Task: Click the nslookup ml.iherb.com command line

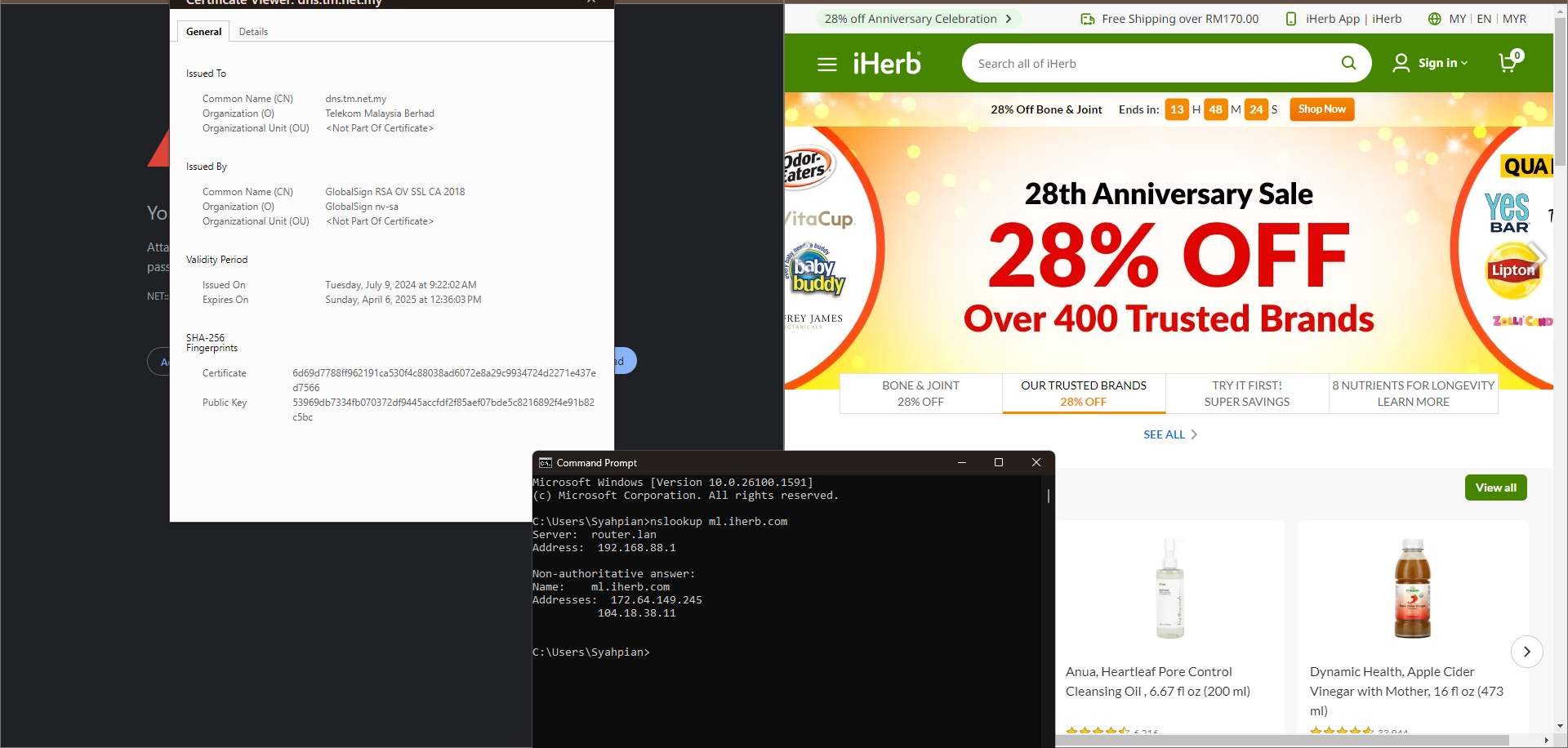Action: 660,522
